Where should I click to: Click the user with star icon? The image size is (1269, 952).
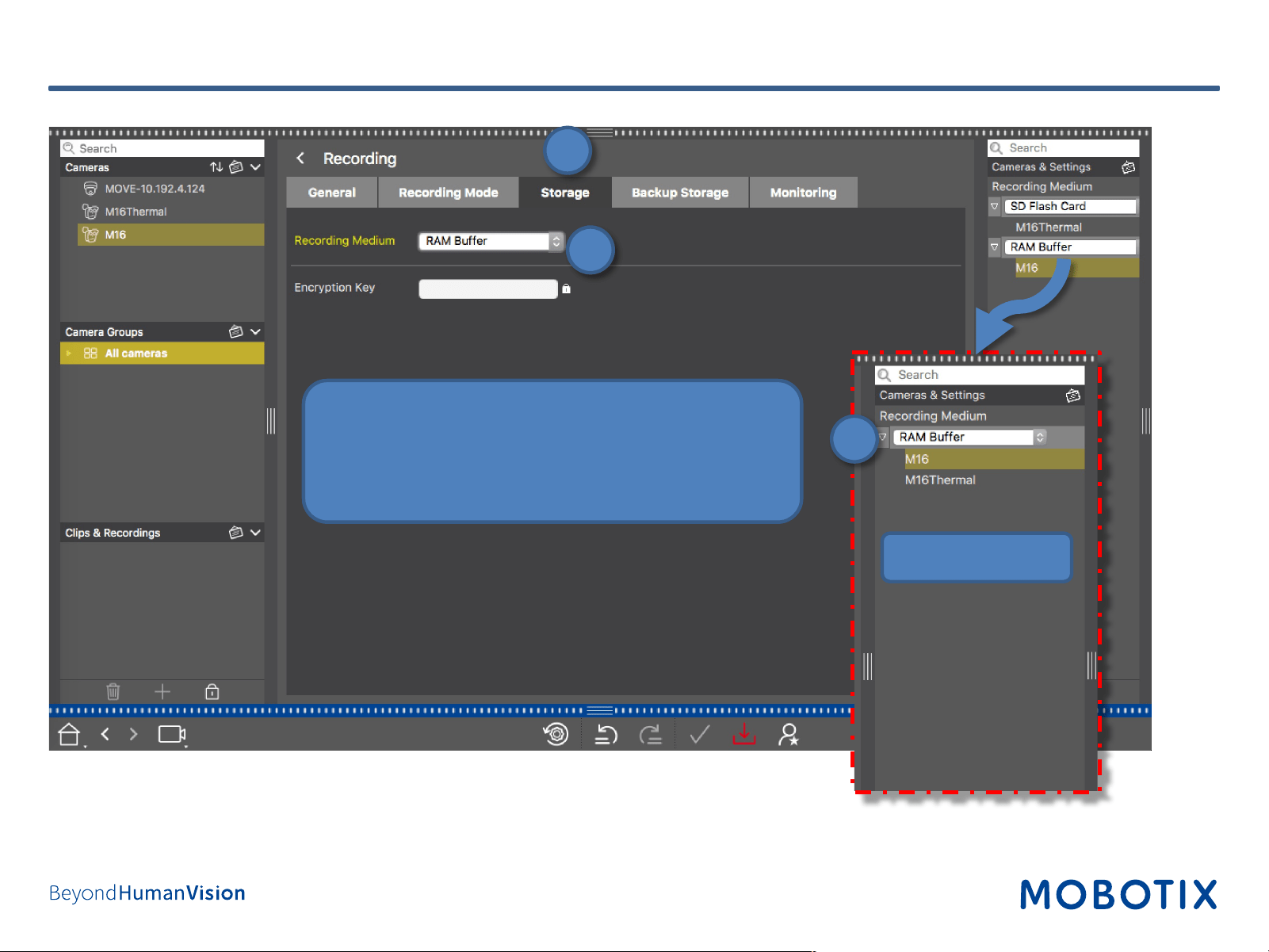[788, 735]
